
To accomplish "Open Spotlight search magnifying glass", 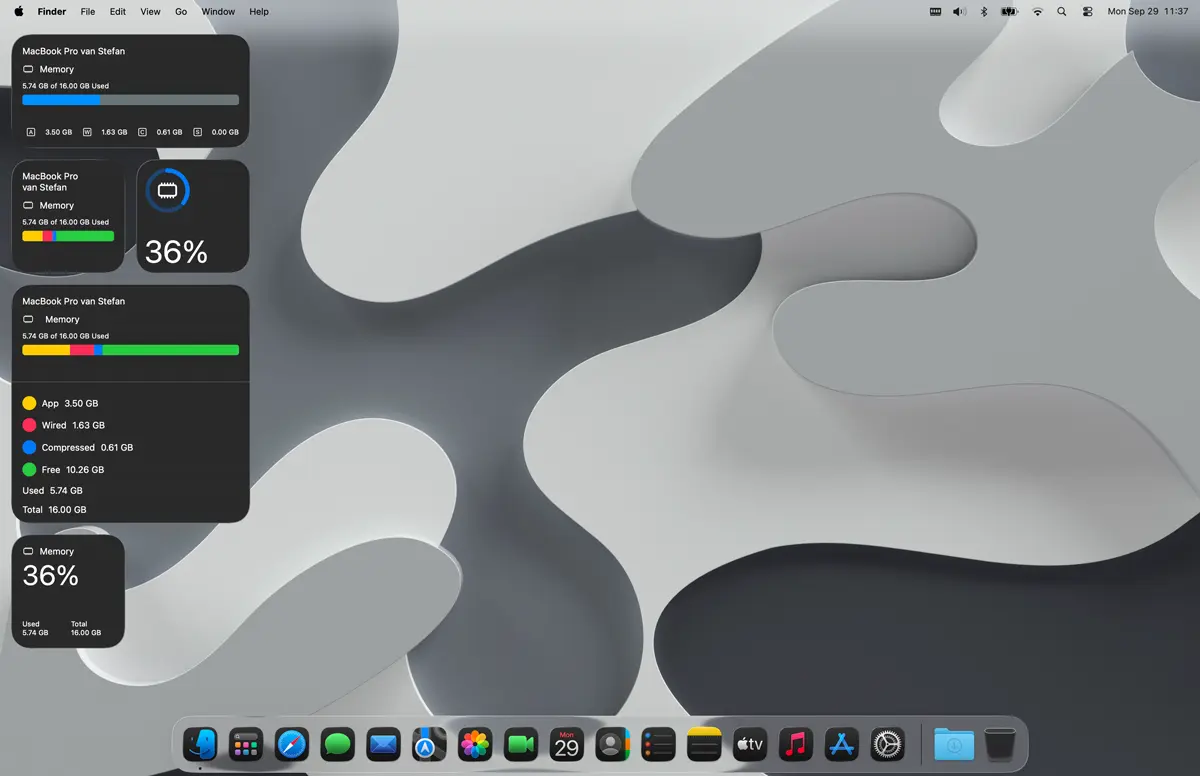I will 1061,12.
